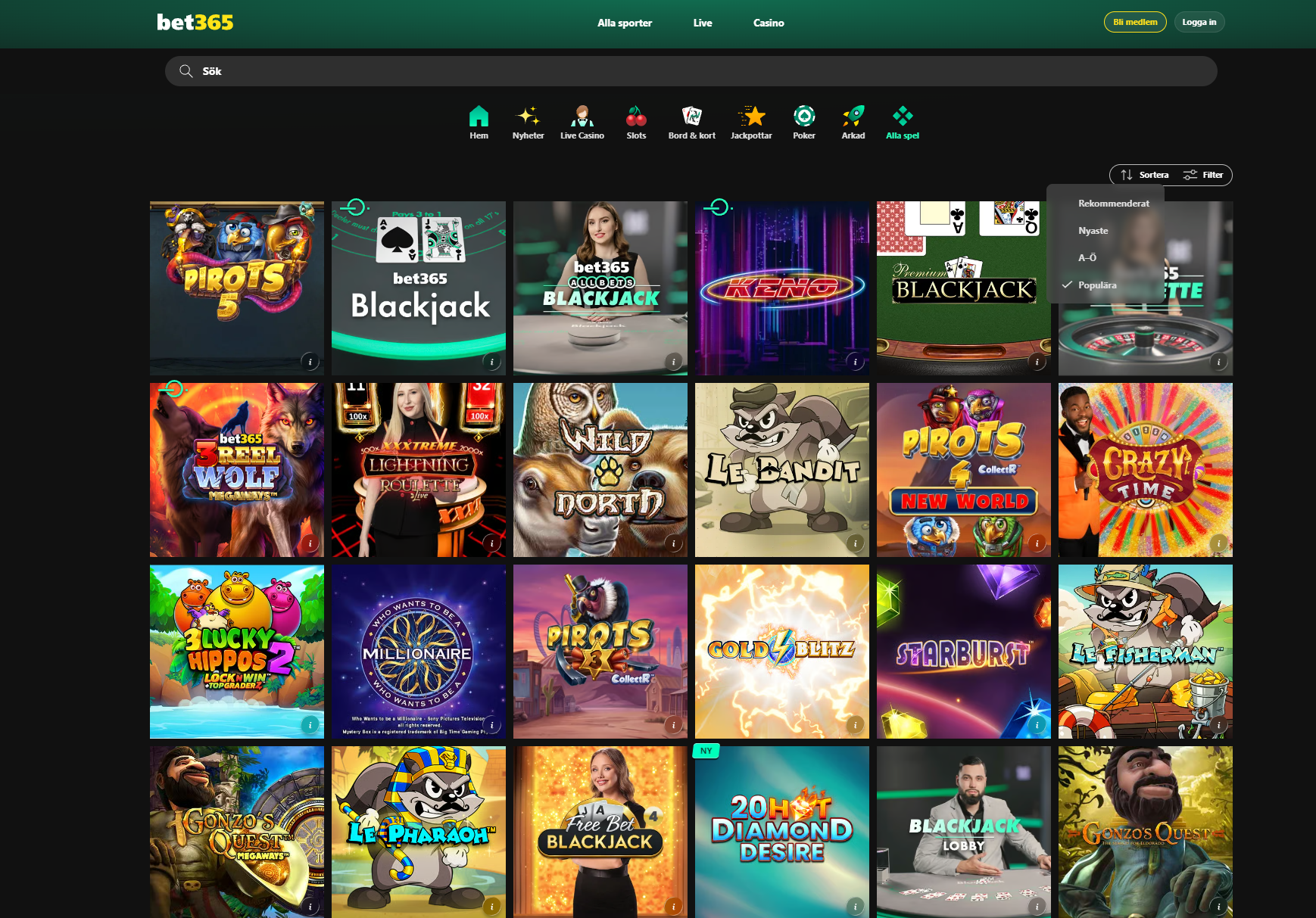Viewport: 1316px width, 918px height.
Task: Open info icon on Le Bandit
Action: tap(855, 543)
